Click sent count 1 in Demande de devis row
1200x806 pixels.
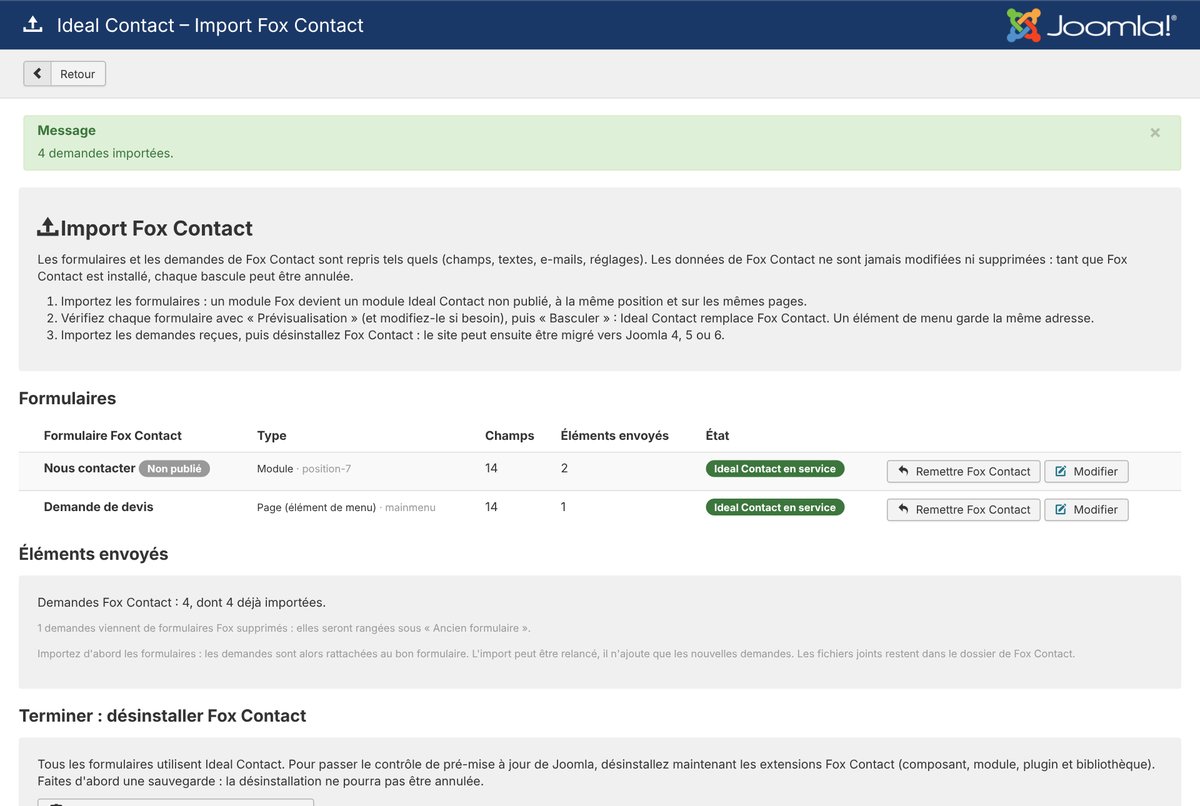pos(564,507)
